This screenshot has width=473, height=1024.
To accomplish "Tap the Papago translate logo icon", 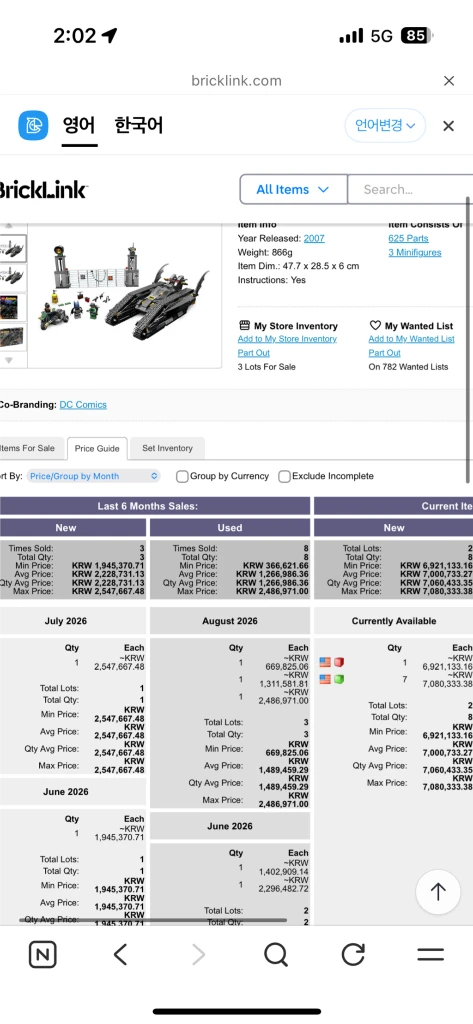I will click(x=33, y=125).
